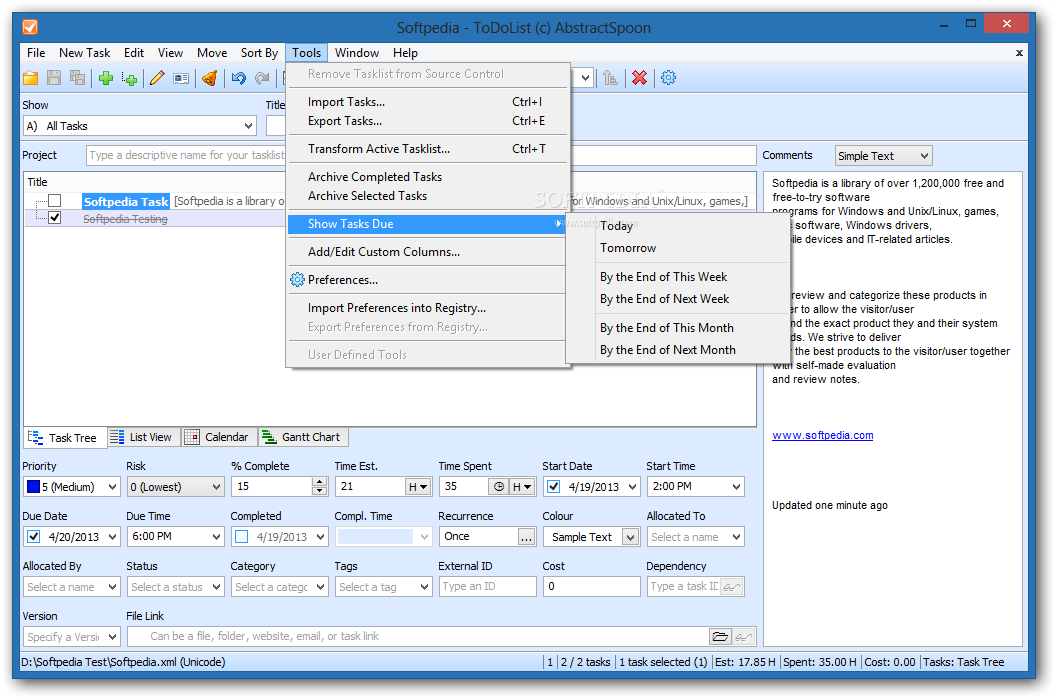Toggle the Start Date checkbox
This screenshot has height=699, width=1056.
554,486
